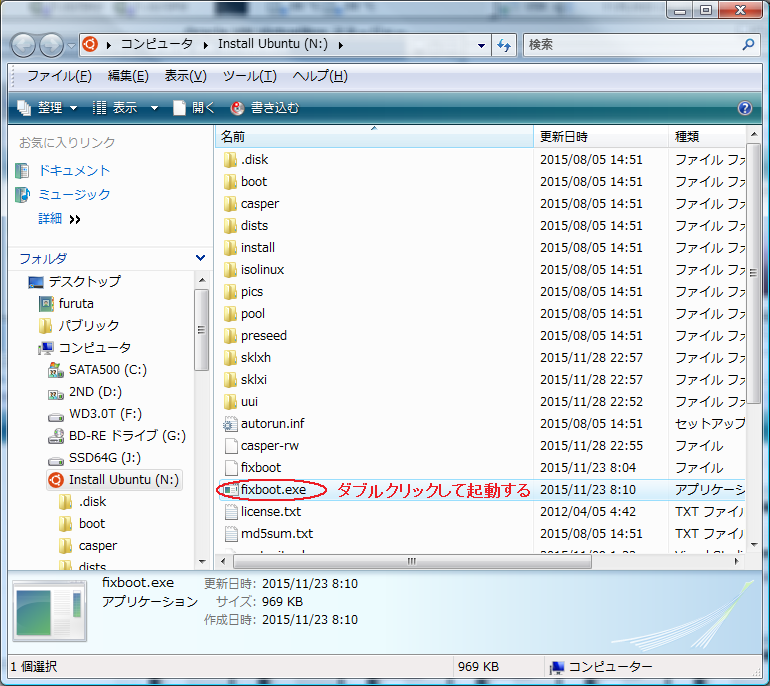Open the 編集(E) menu
The image size is (770, 686).
(x=128, y=76)
